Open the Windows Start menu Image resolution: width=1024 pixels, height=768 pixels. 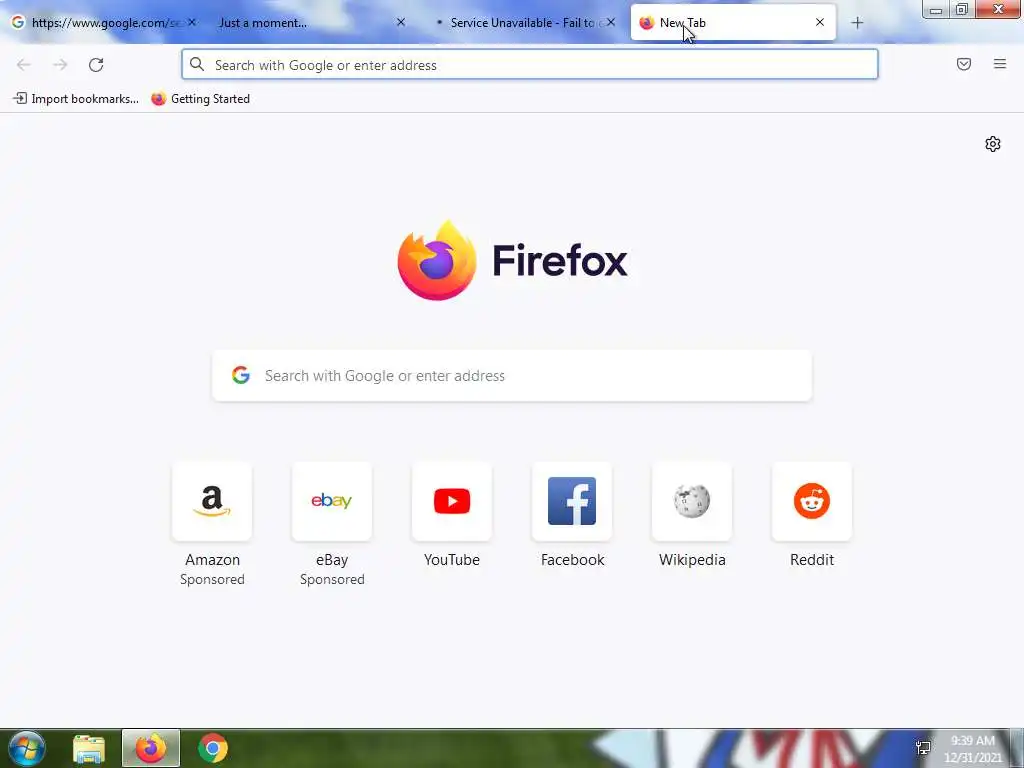(27, 748)
